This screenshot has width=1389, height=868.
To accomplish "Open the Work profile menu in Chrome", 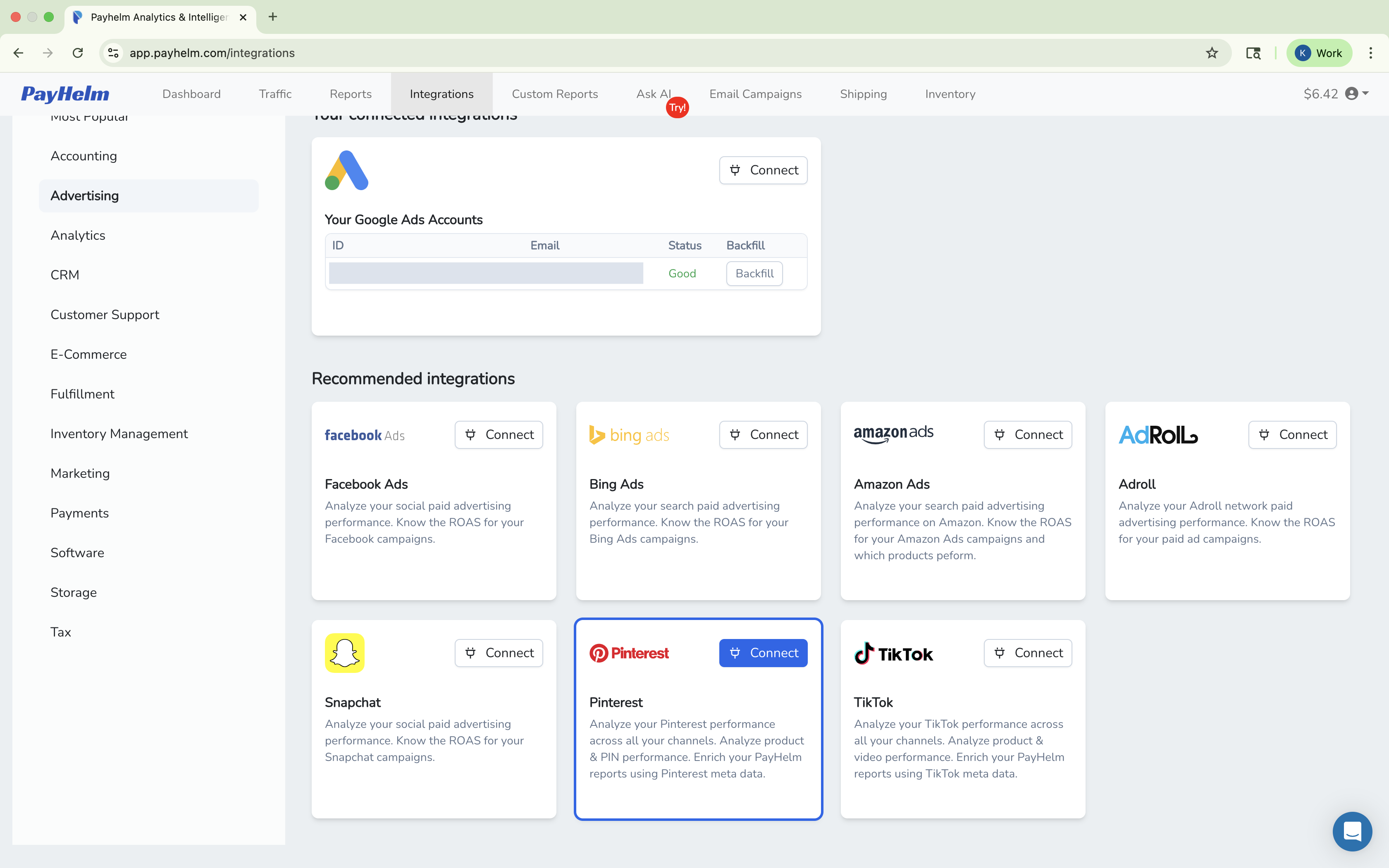I will click(1318, 53).
